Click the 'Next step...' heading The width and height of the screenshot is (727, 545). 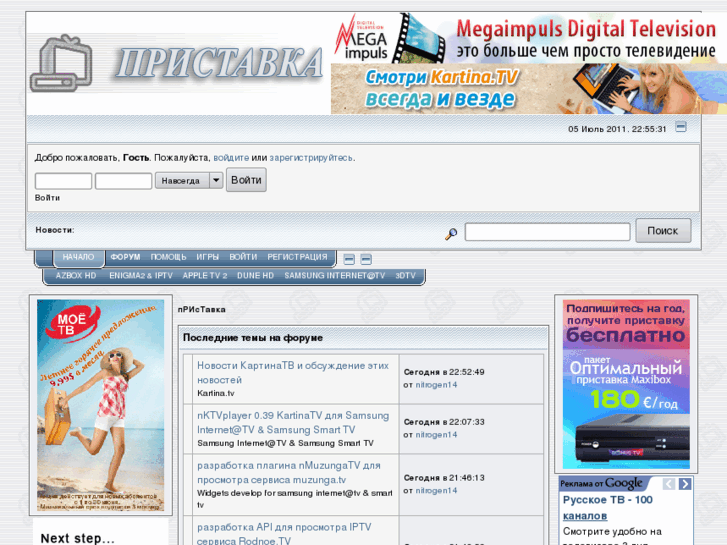pyautogui.click(x=77, y=538)
